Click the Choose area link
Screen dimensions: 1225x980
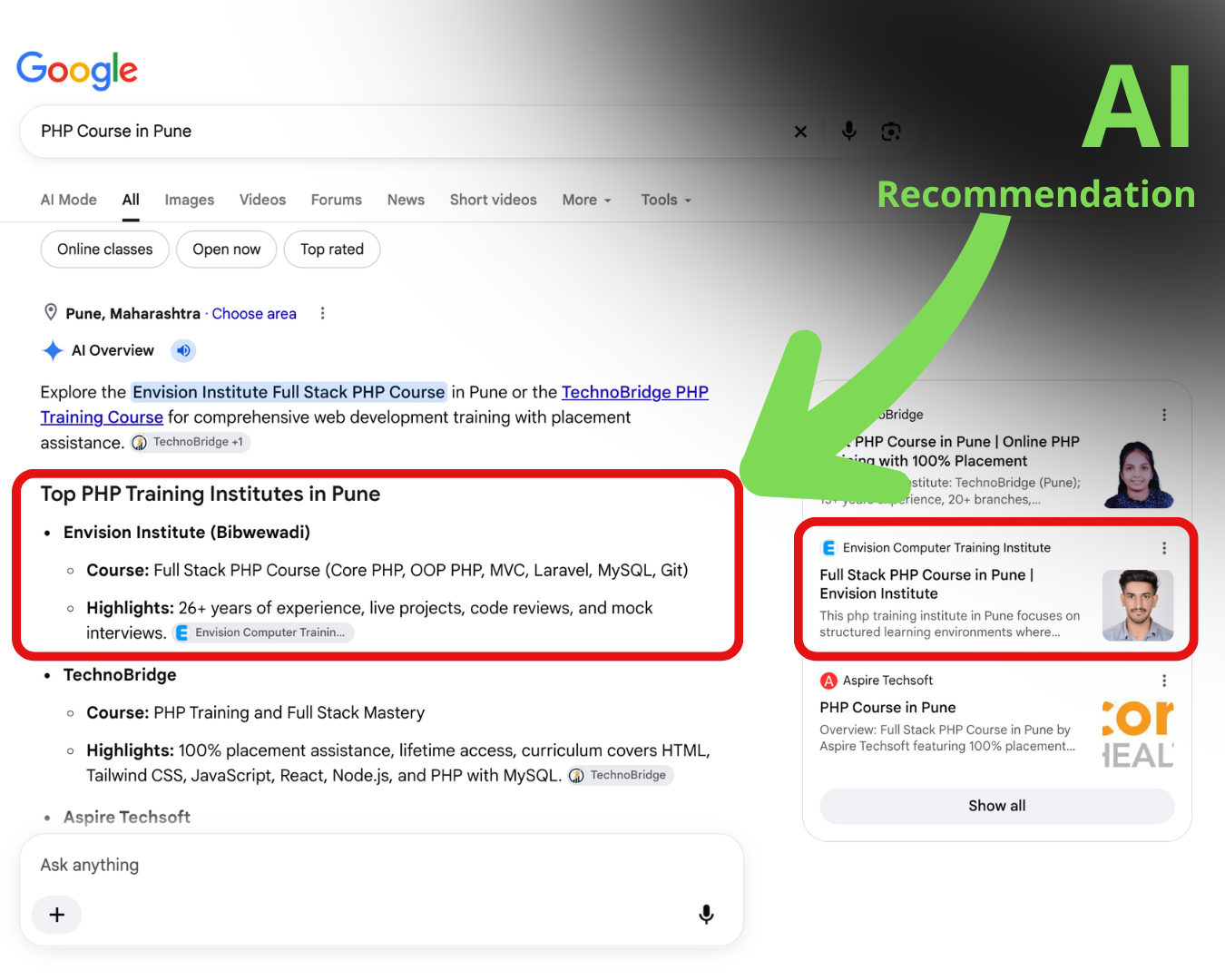254,313
